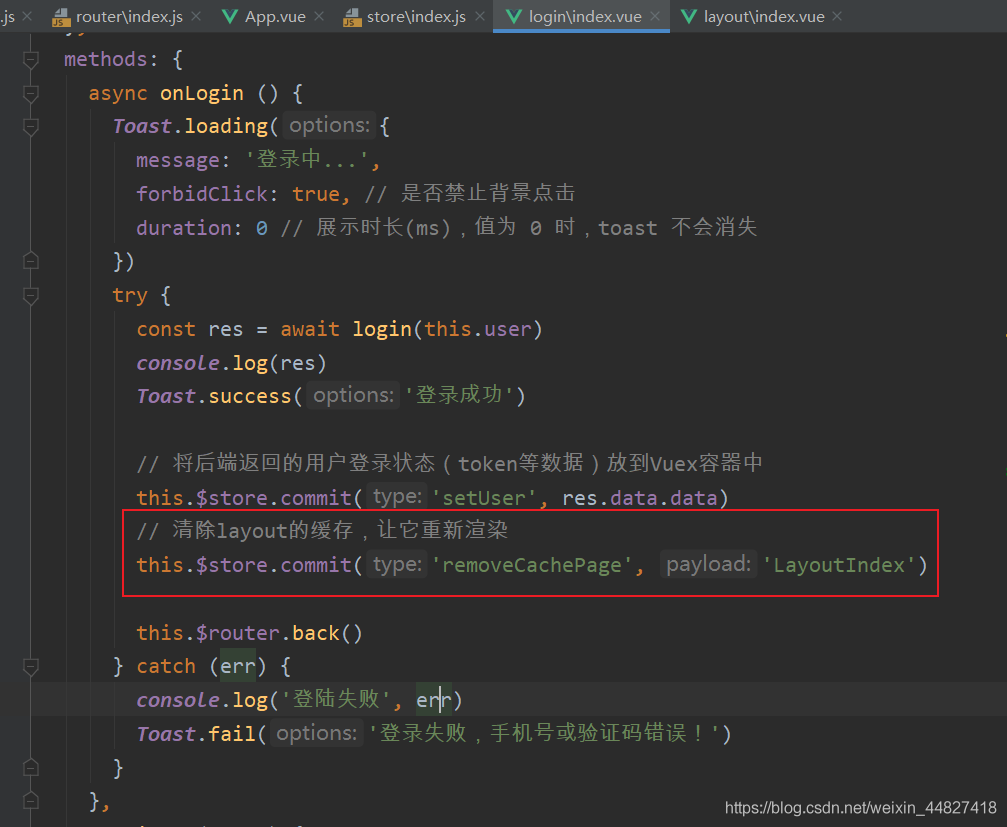Click $router in this.$router.back()

pyautogui.click(x=238, y=633)
